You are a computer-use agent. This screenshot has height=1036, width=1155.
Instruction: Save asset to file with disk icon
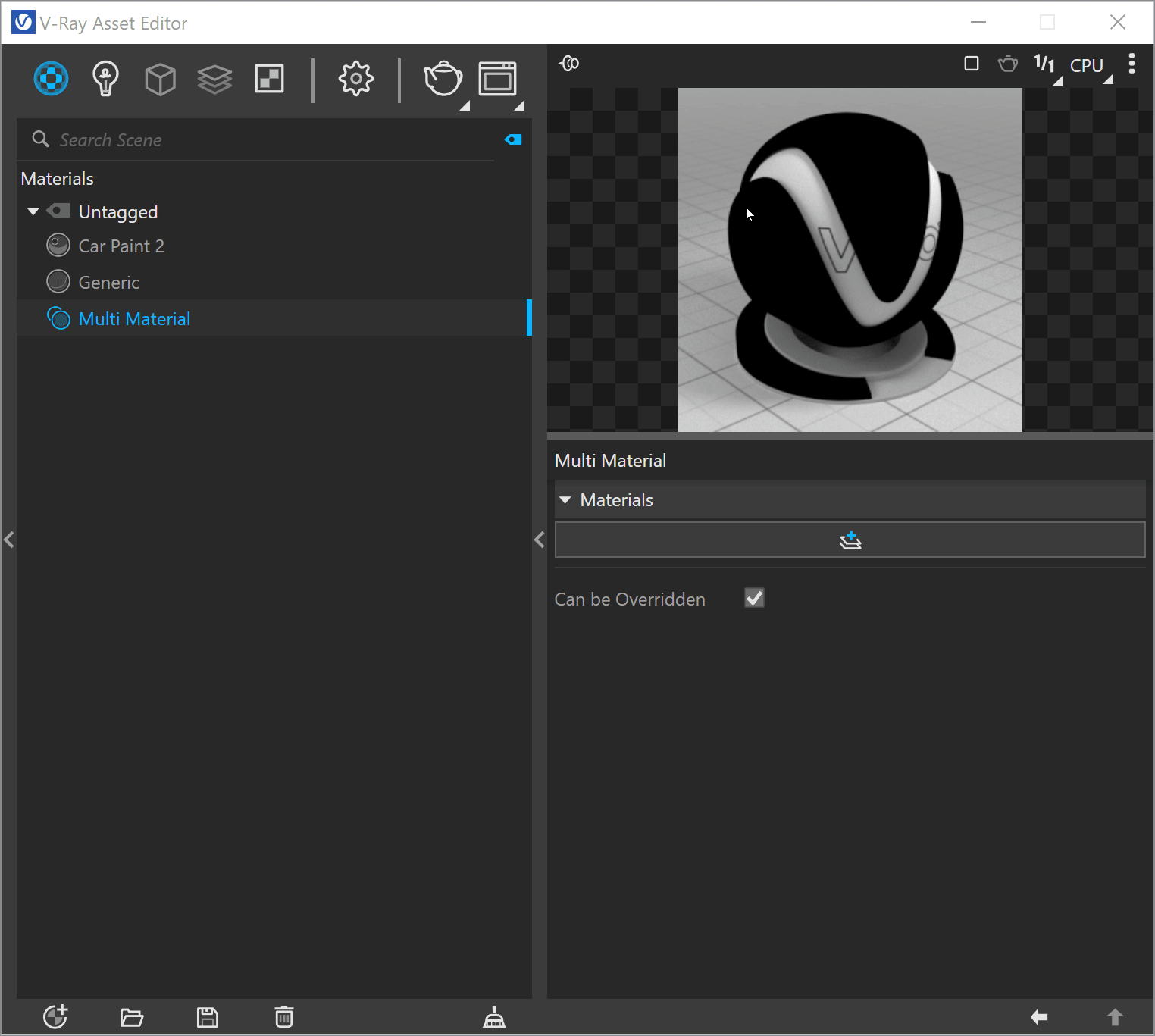tap(208, 1017)
